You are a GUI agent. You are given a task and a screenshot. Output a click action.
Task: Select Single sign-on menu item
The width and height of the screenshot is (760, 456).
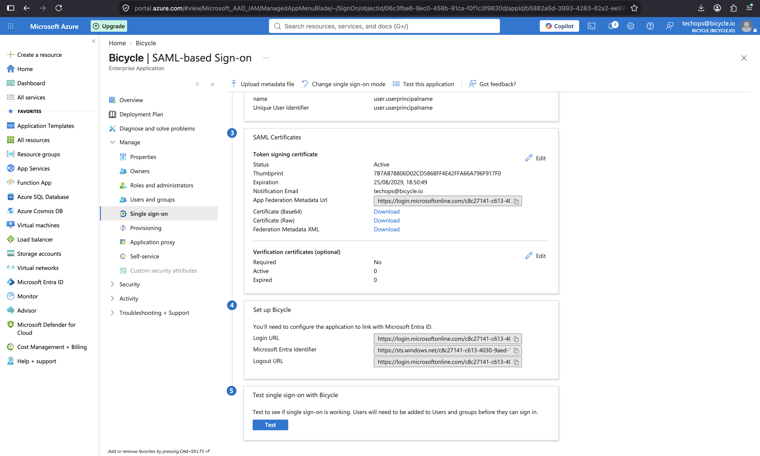tap(159, 214)
